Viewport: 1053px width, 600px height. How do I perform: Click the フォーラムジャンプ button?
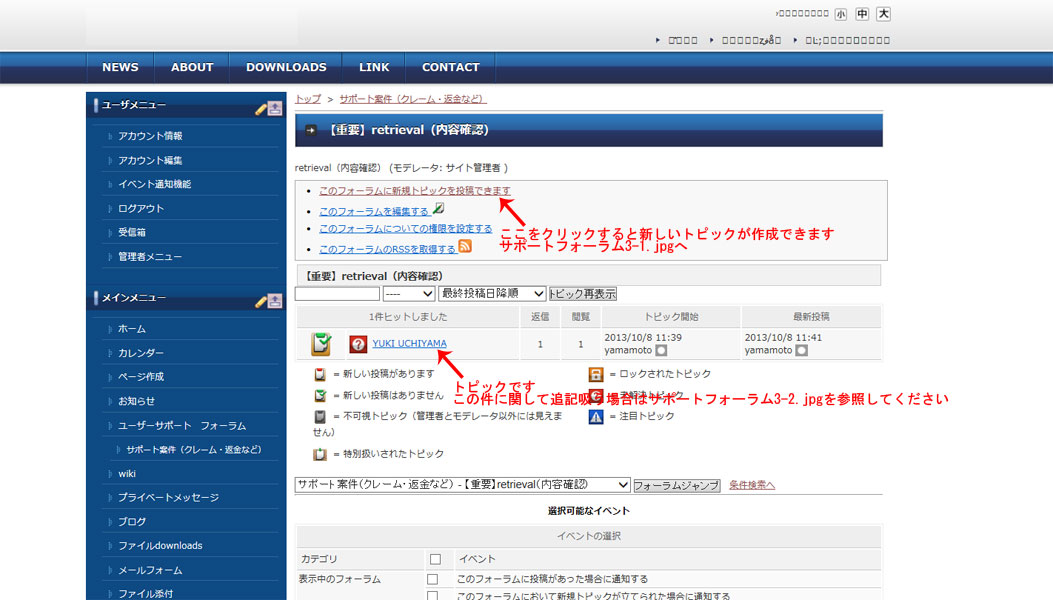pos(677,485)
